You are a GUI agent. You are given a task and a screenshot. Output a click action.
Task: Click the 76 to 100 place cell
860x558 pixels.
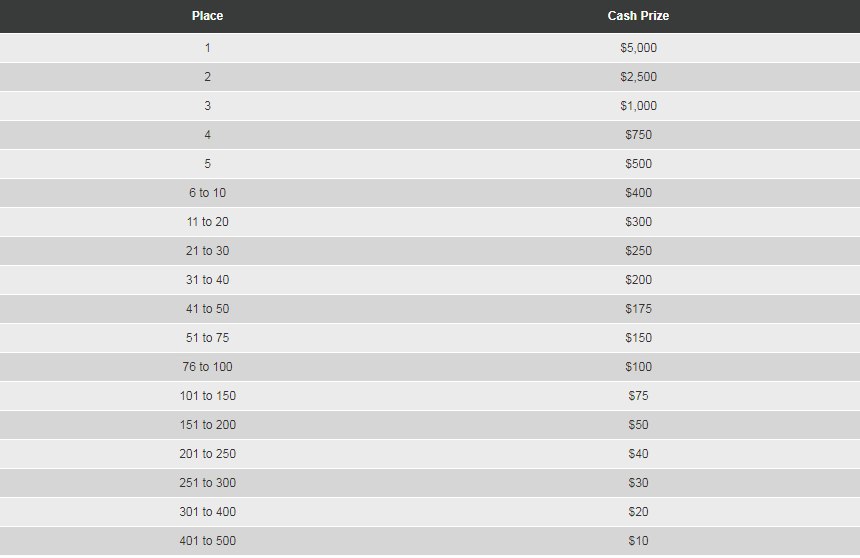point(207,366)
